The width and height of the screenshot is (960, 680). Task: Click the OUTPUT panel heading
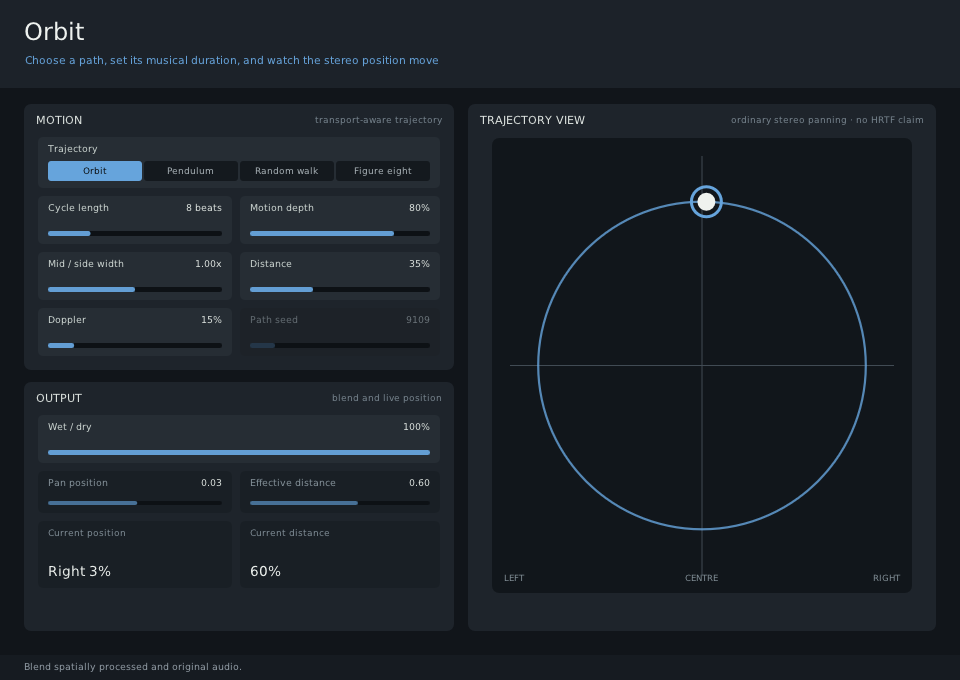(59, 398)
